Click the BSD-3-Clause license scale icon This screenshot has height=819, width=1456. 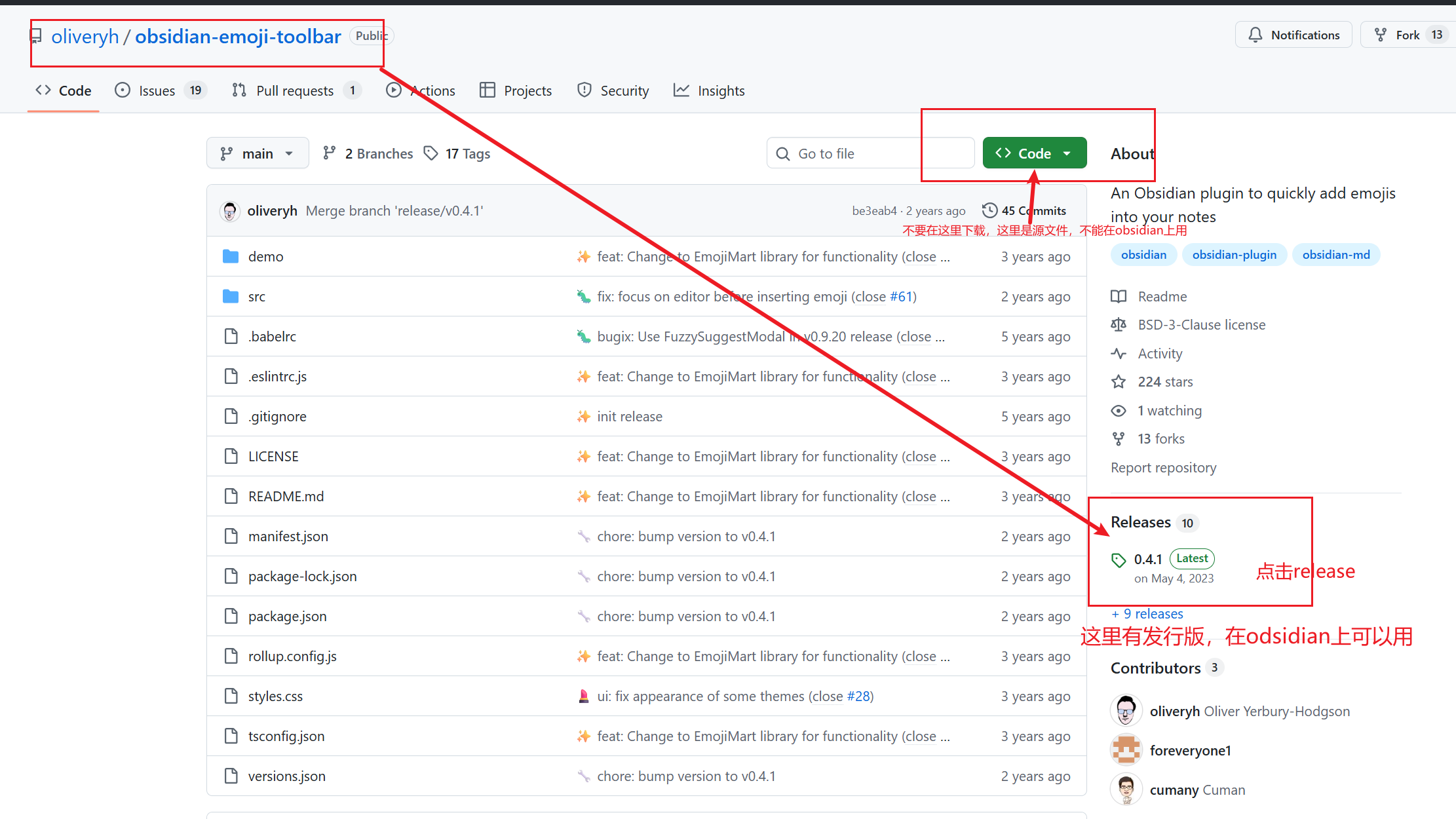pyautogui.click(x=1119, y=324)
